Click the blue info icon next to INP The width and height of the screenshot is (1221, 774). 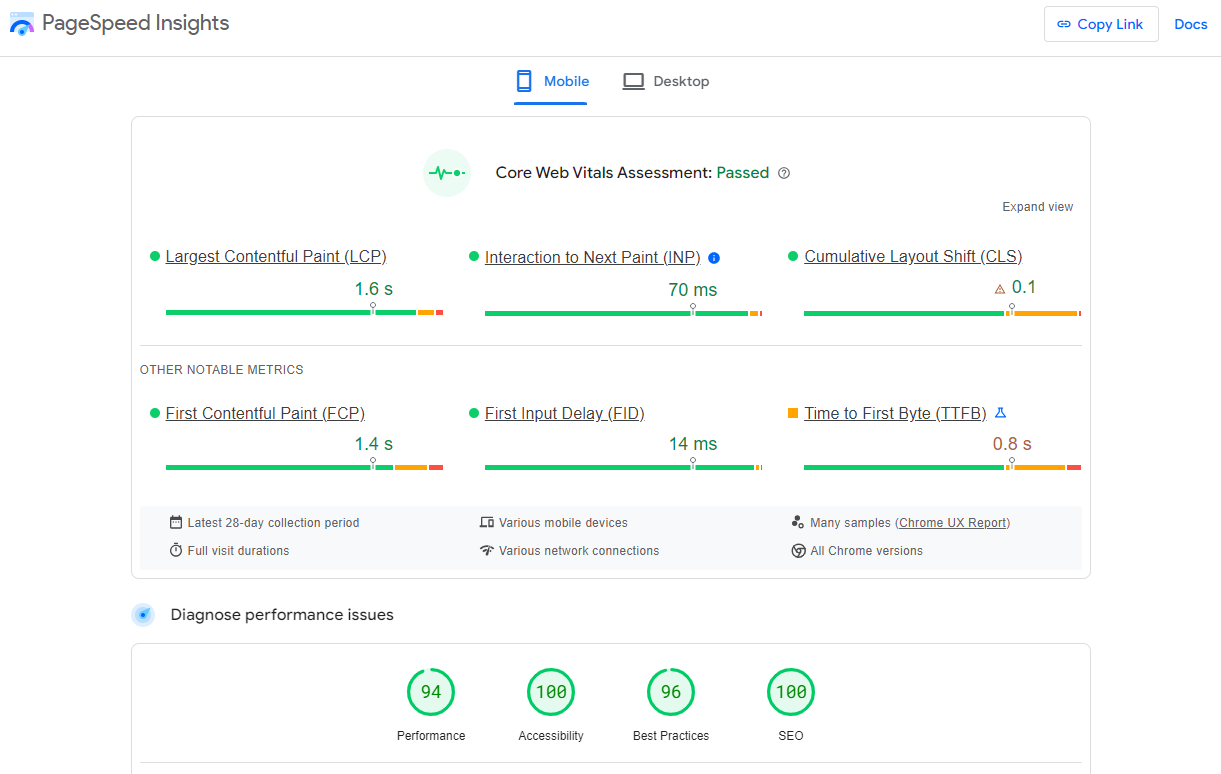click(714, 258)
